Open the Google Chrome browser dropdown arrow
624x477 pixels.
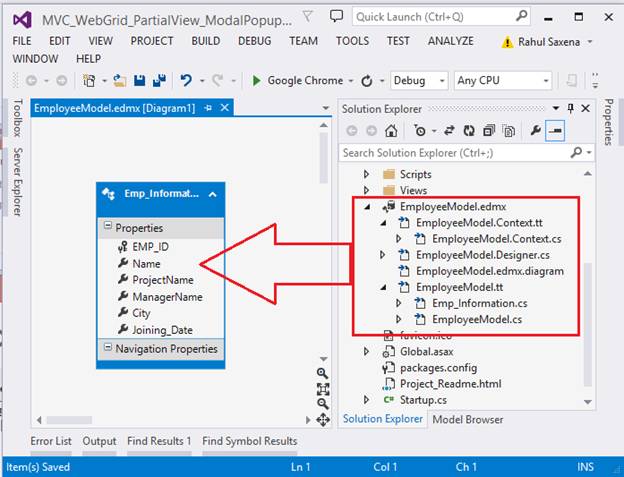pyautogui.click(x=351, y=81)
